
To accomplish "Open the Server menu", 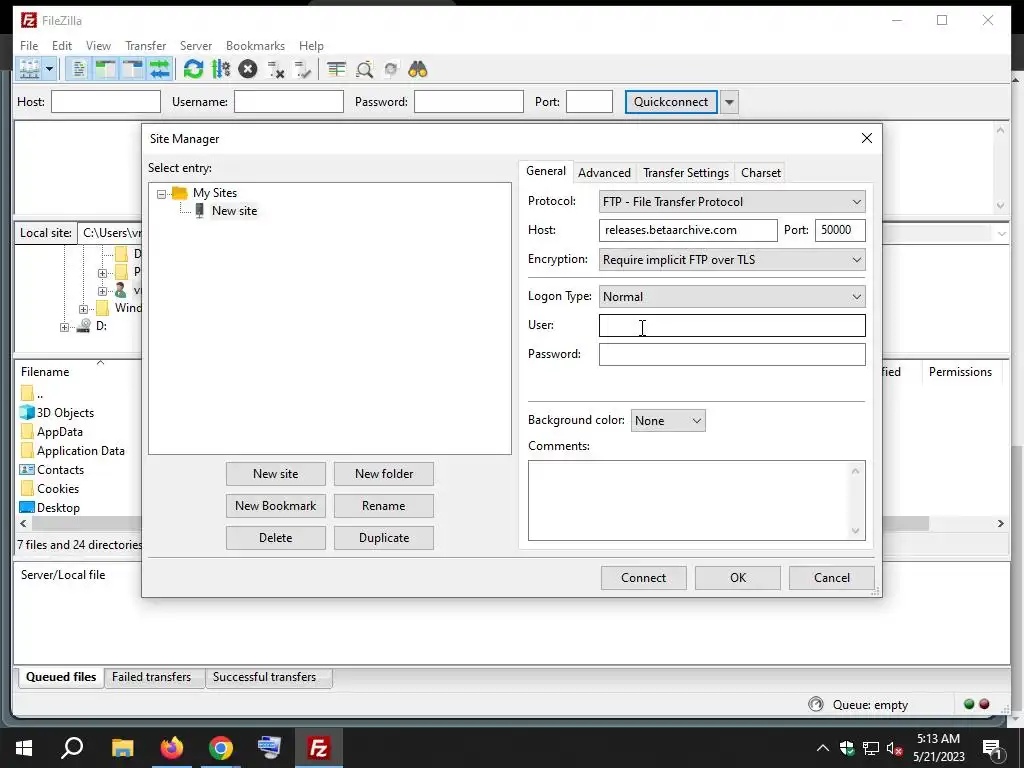I will coord(196,46).
